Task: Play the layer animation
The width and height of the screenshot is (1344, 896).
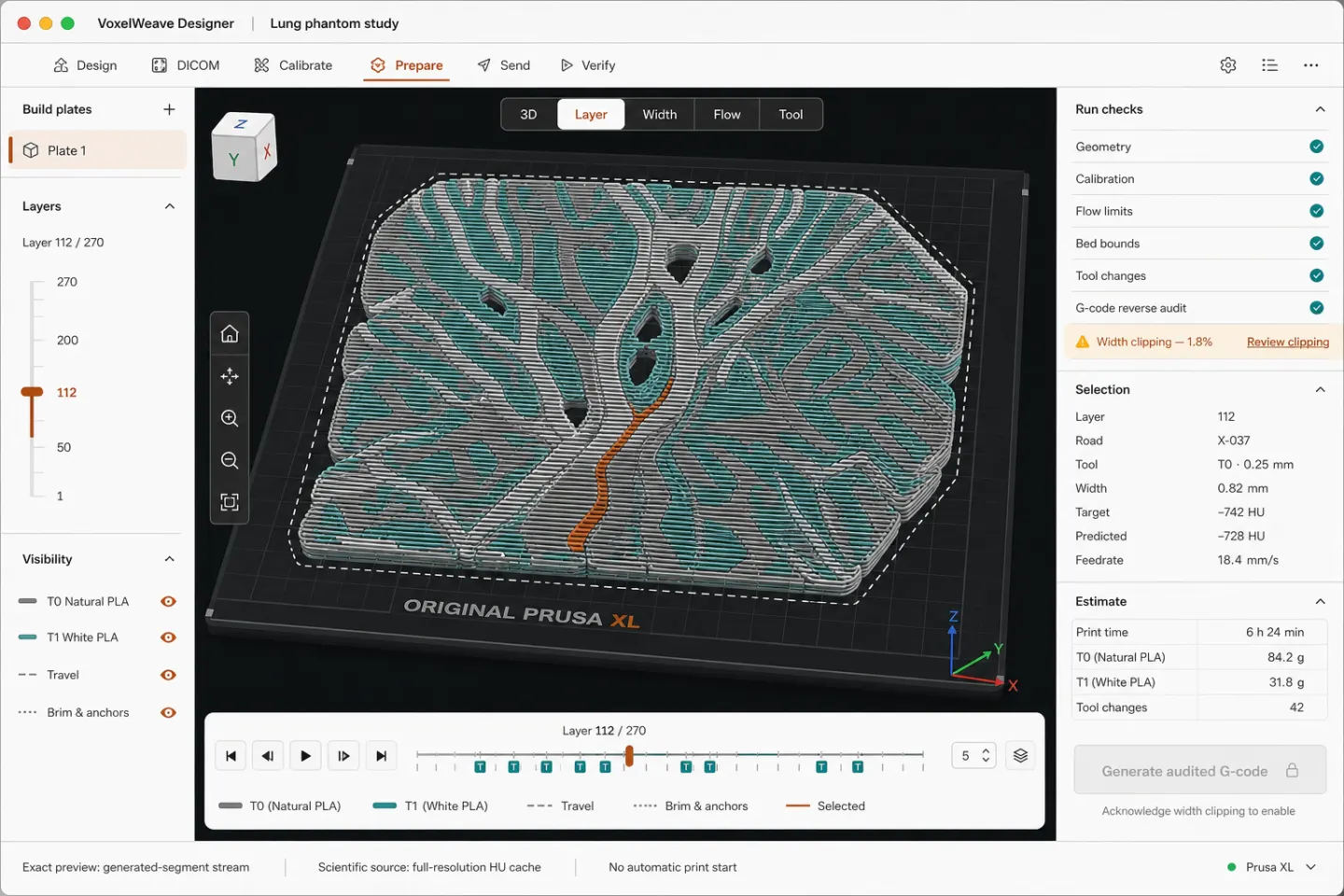Action: tap(306, 756)
